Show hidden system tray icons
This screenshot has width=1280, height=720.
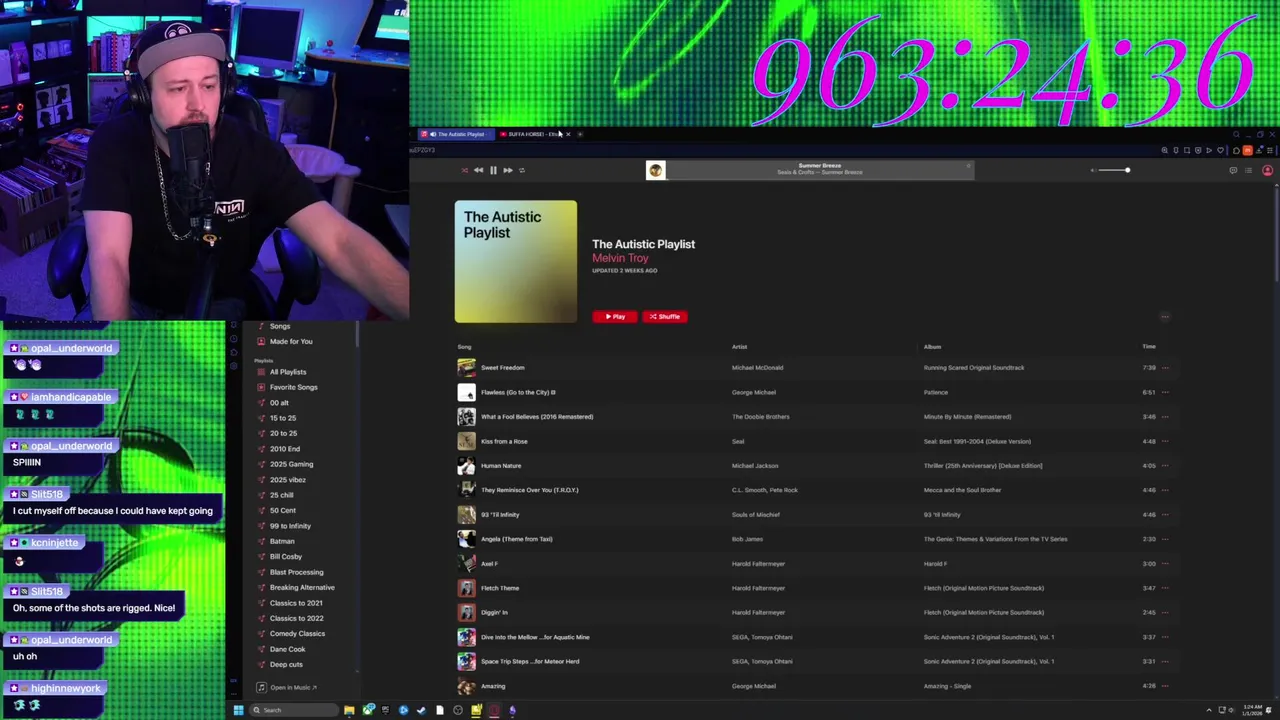(1209, 710)
